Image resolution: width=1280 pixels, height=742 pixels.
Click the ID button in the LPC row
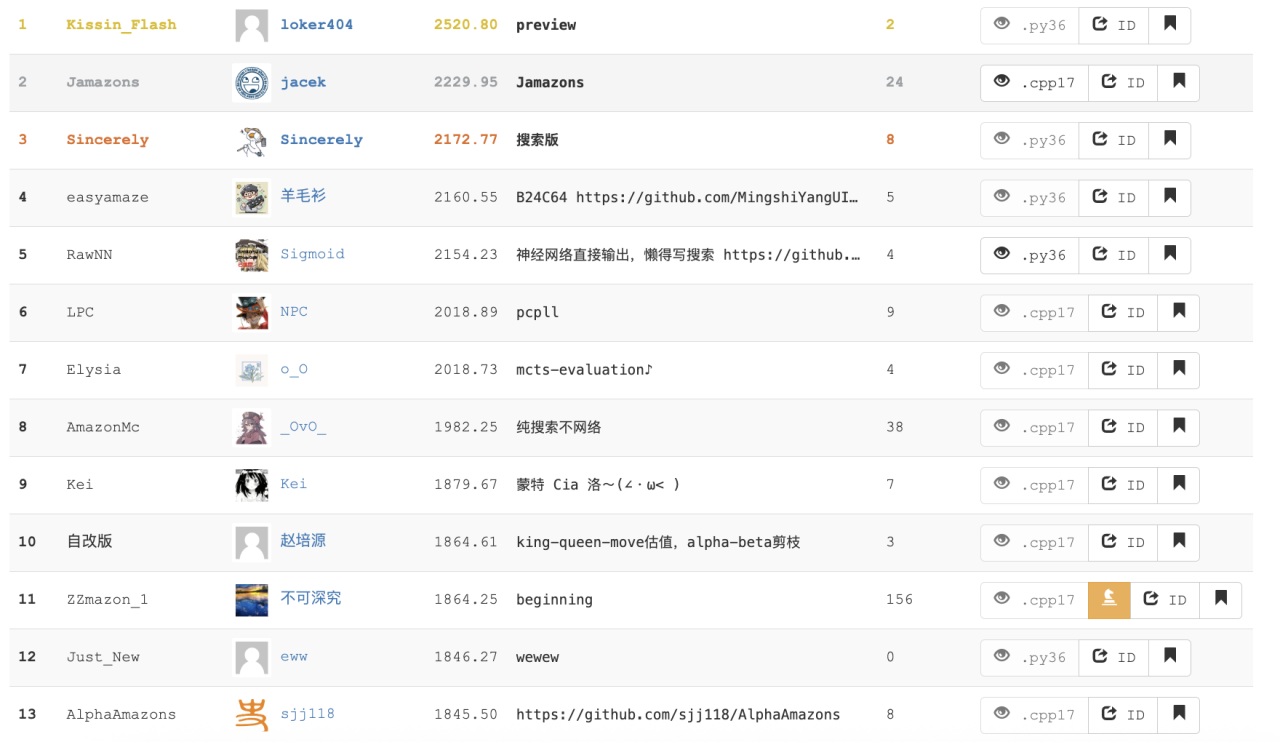point(1123,313)
